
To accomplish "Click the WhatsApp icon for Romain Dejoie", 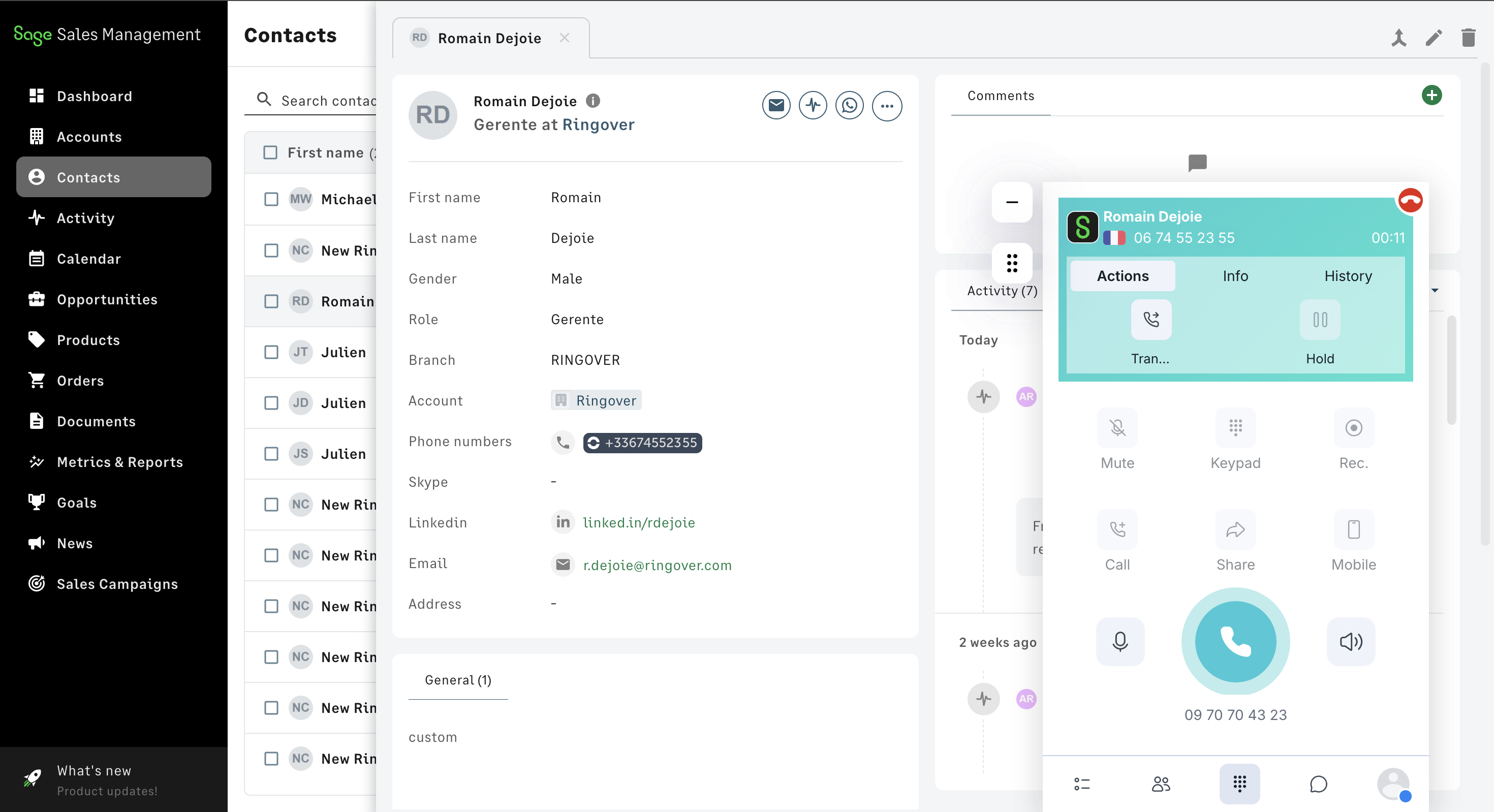I will pos(849,106).
